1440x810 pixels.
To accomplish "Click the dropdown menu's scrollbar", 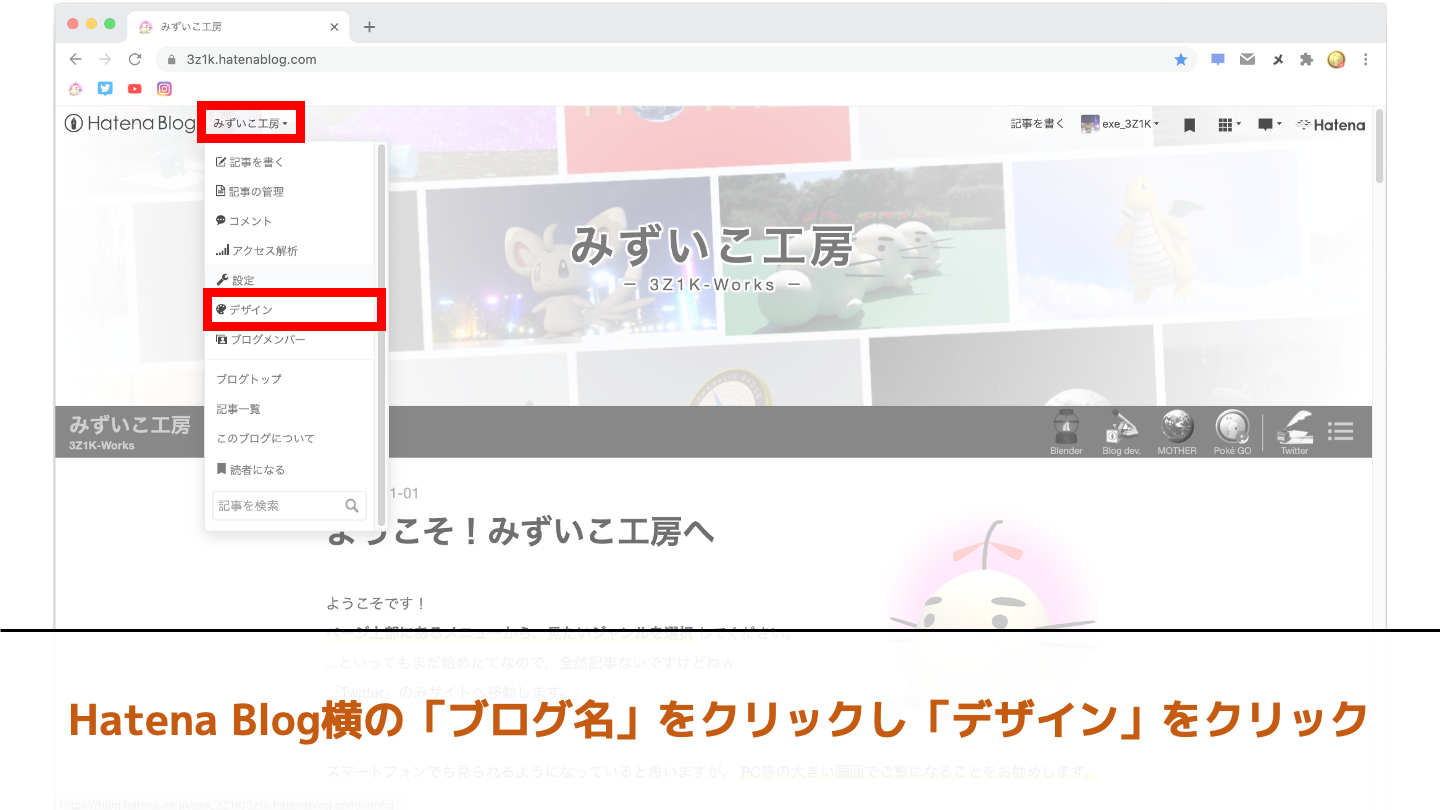I will (381, 335).
